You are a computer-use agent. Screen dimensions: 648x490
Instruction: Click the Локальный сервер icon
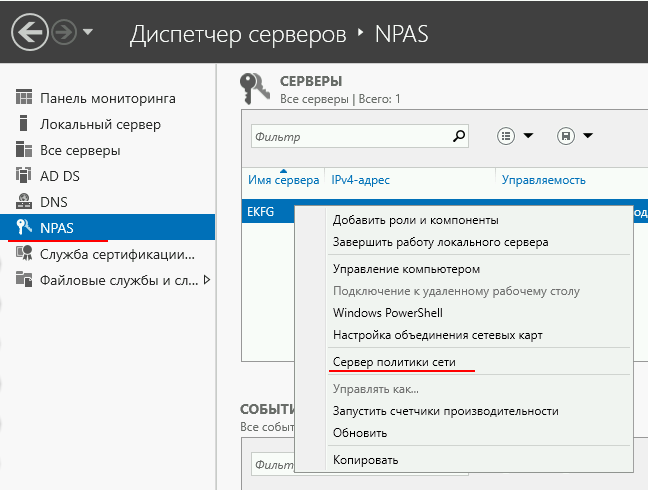pyautogui.click(x=25, y=124)
